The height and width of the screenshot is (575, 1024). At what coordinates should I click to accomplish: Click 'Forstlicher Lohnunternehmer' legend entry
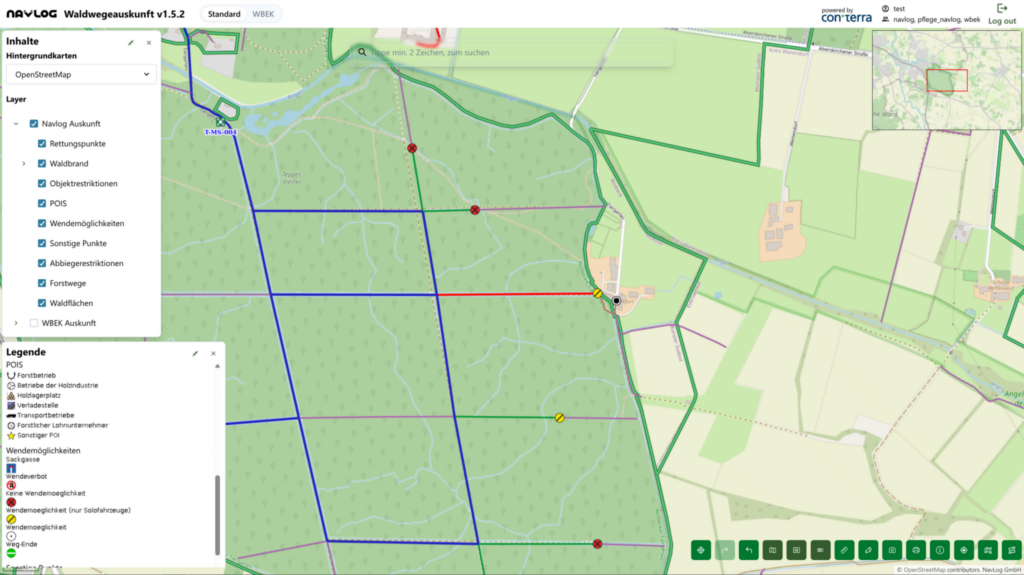tap(57, 425)
